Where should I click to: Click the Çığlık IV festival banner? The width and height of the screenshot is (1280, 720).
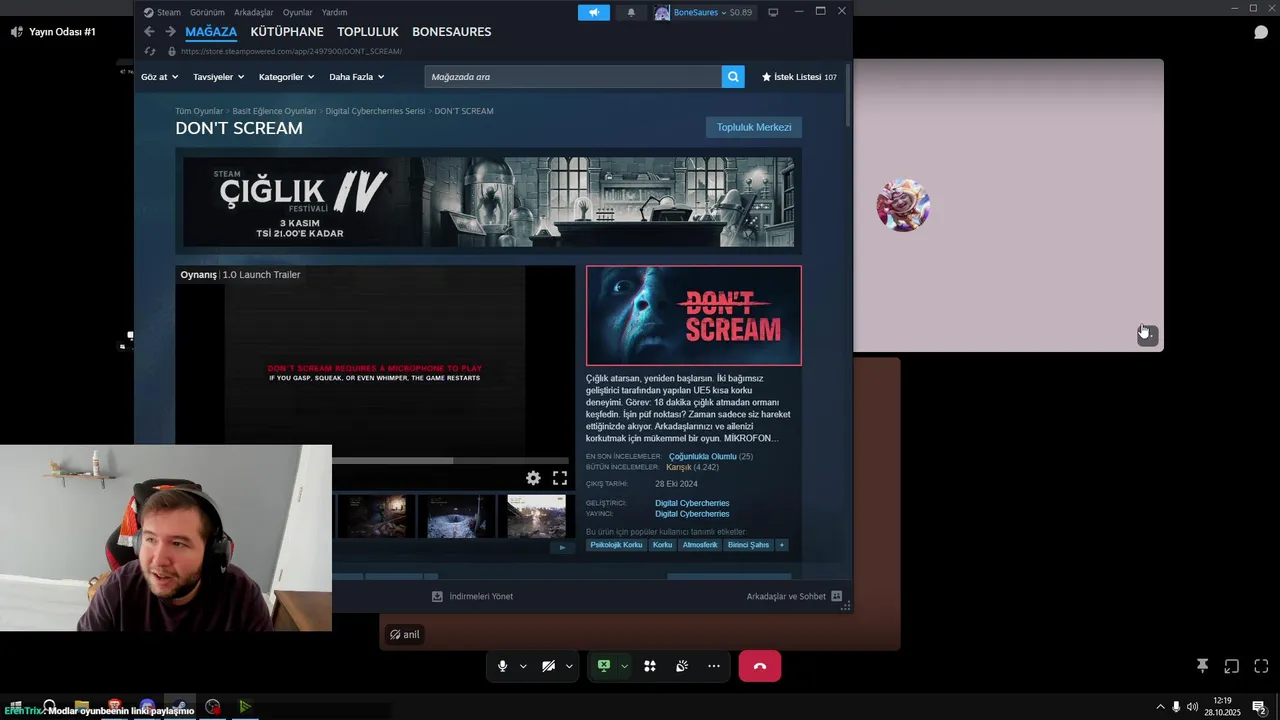coord(488,201)
